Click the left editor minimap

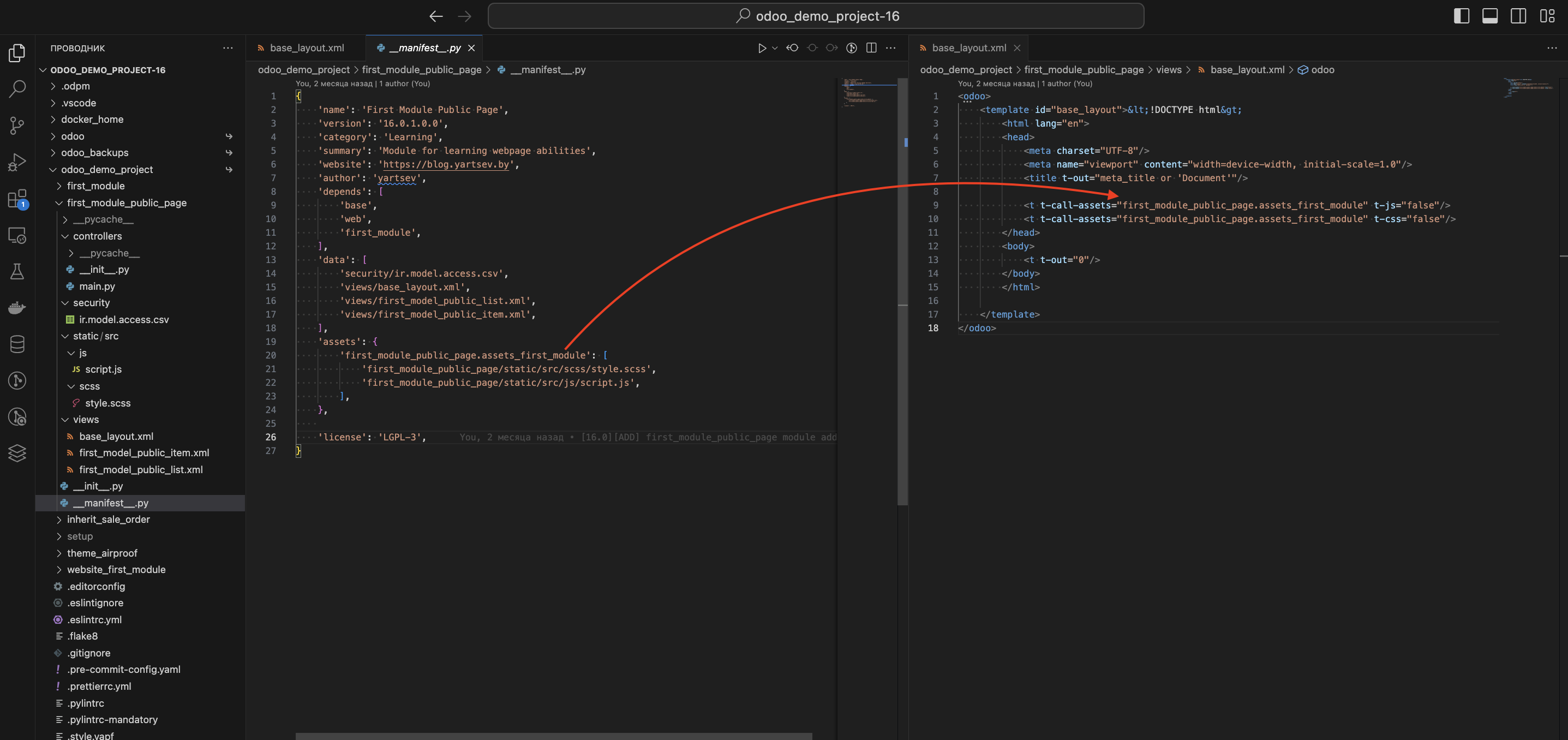868,93
